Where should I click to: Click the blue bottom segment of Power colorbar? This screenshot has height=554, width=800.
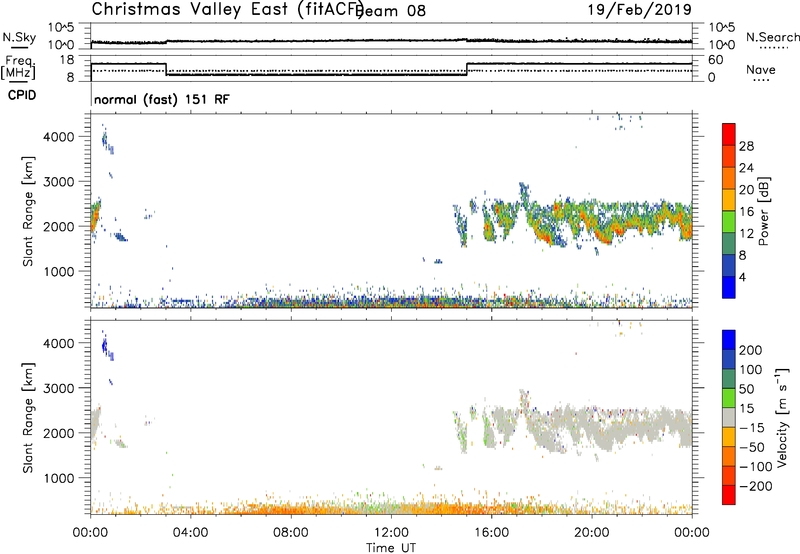coord(729,287)
